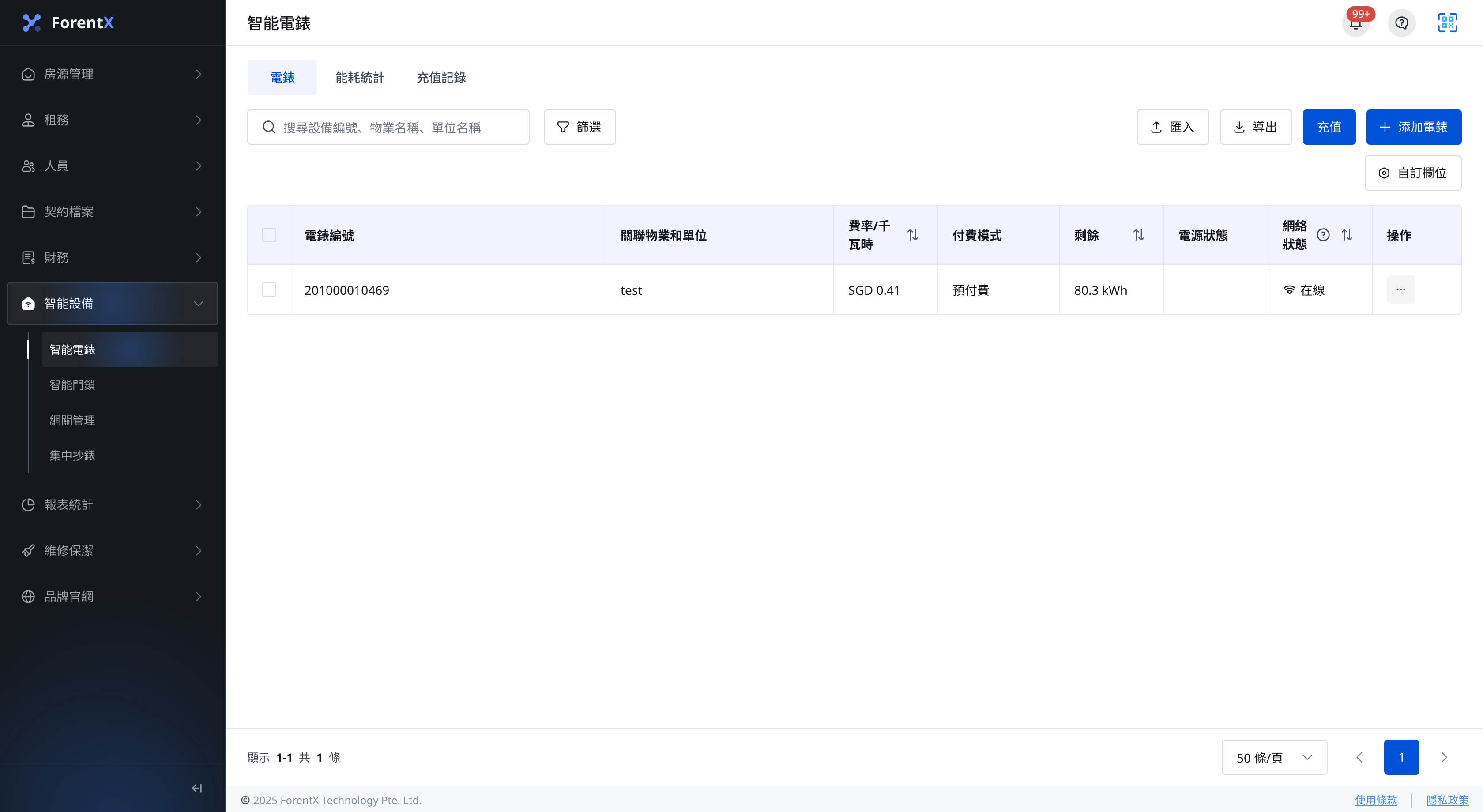
Task: Sort by 費率/千瓦時 column
Action: [912, 235]
